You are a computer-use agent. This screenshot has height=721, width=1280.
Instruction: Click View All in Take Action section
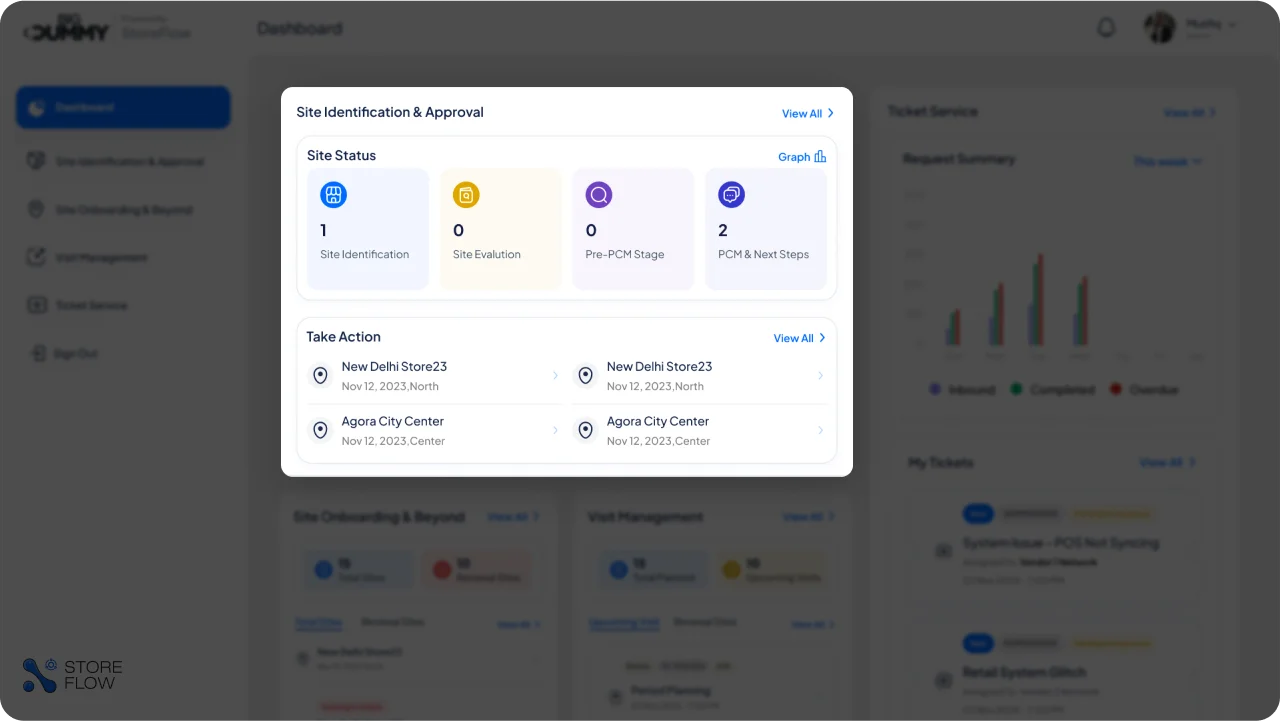tap(800, 338)
